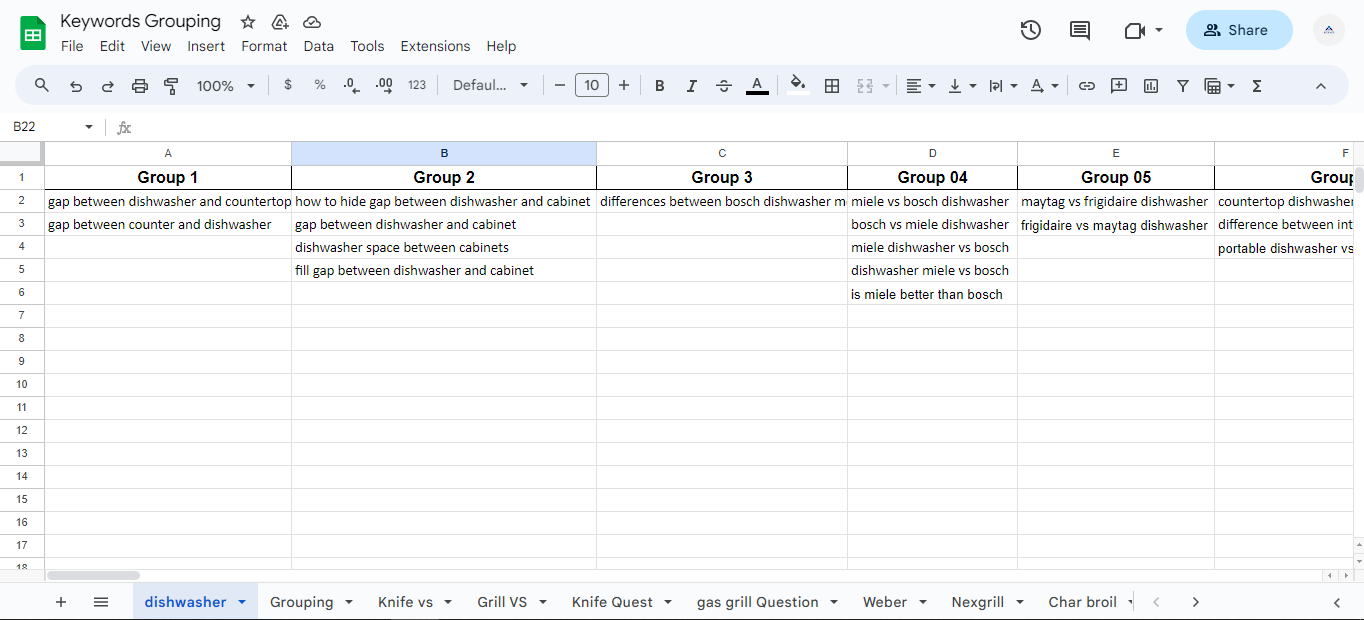Image resolution: width=1364 pixels, height=620 pixels.
Task: Expand the Name Box dropdown arrow
Action: tap(89, 127)
